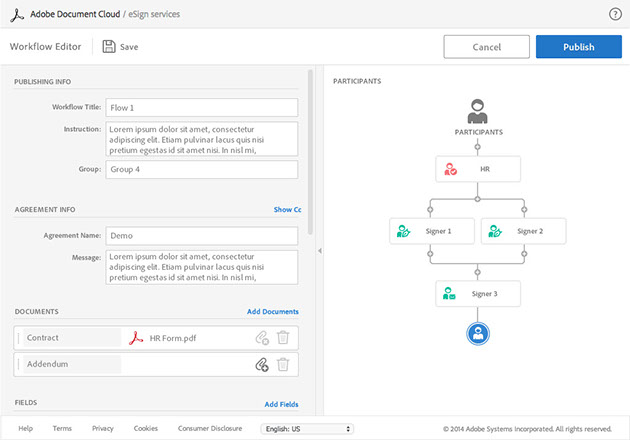Screen dimensions: 630x440
Task: Click the Save disk icon
Action: tap(109, 47)
